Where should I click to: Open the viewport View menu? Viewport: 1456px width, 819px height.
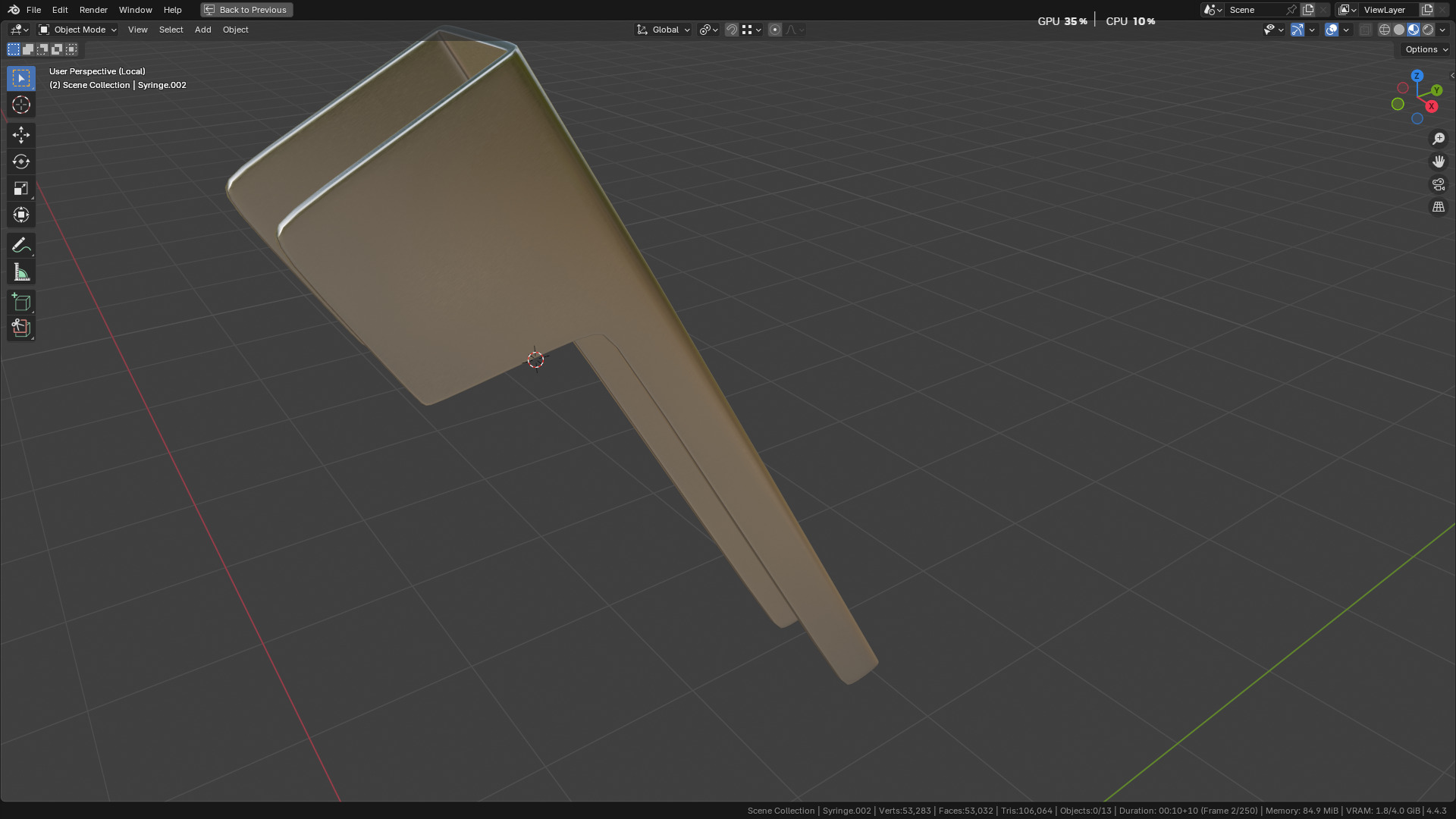click(137, 30)
